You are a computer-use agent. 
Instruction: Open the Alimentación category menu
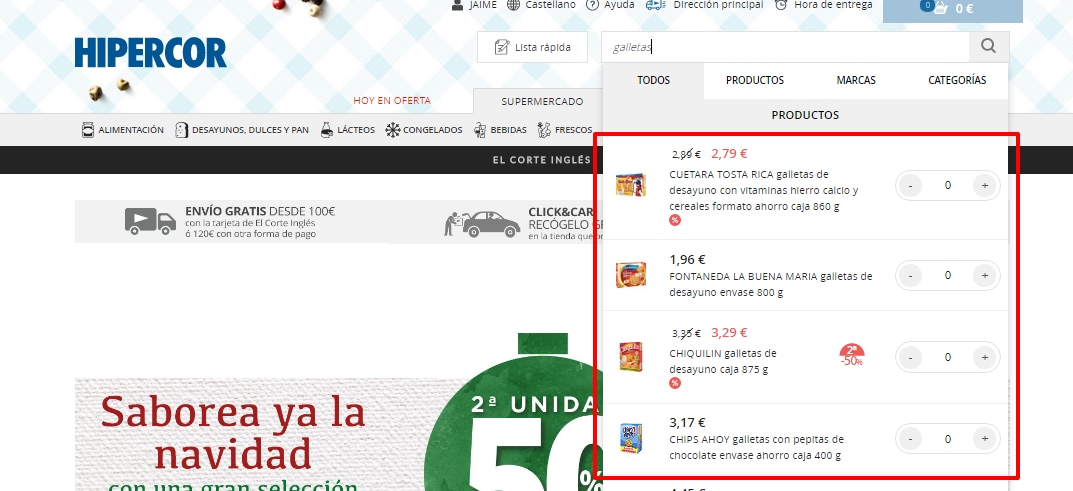[x=123, y=130]
